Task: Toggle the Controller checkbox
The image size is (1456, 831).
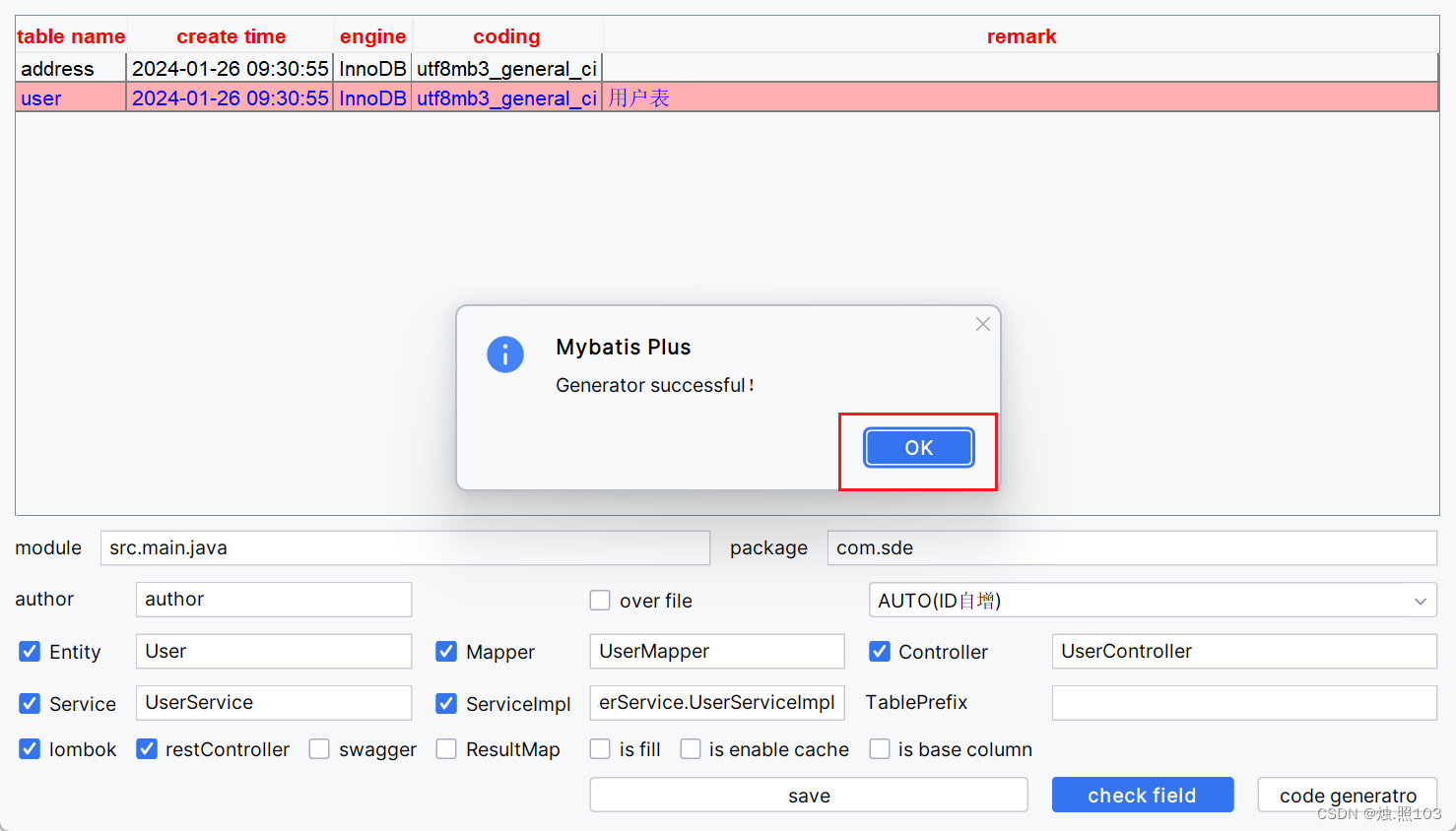Action: click(x=880, y=652)
